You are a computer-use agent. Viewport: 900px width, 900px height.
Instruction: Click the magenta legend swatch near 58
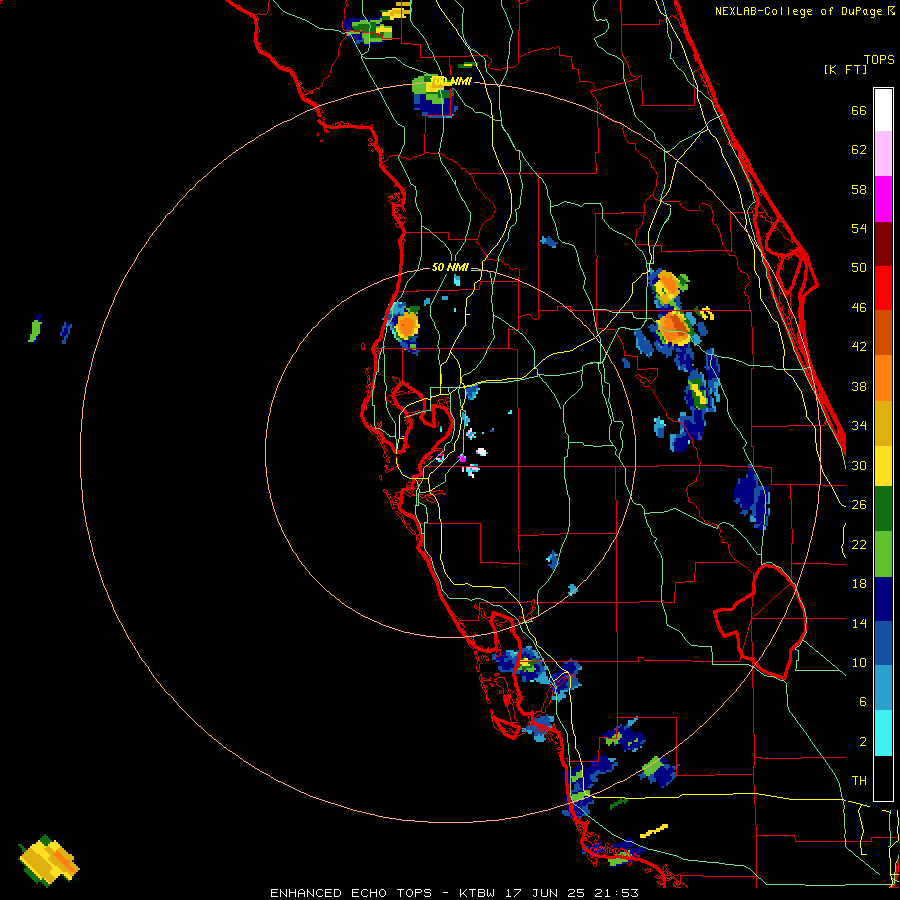click(883, 199)
